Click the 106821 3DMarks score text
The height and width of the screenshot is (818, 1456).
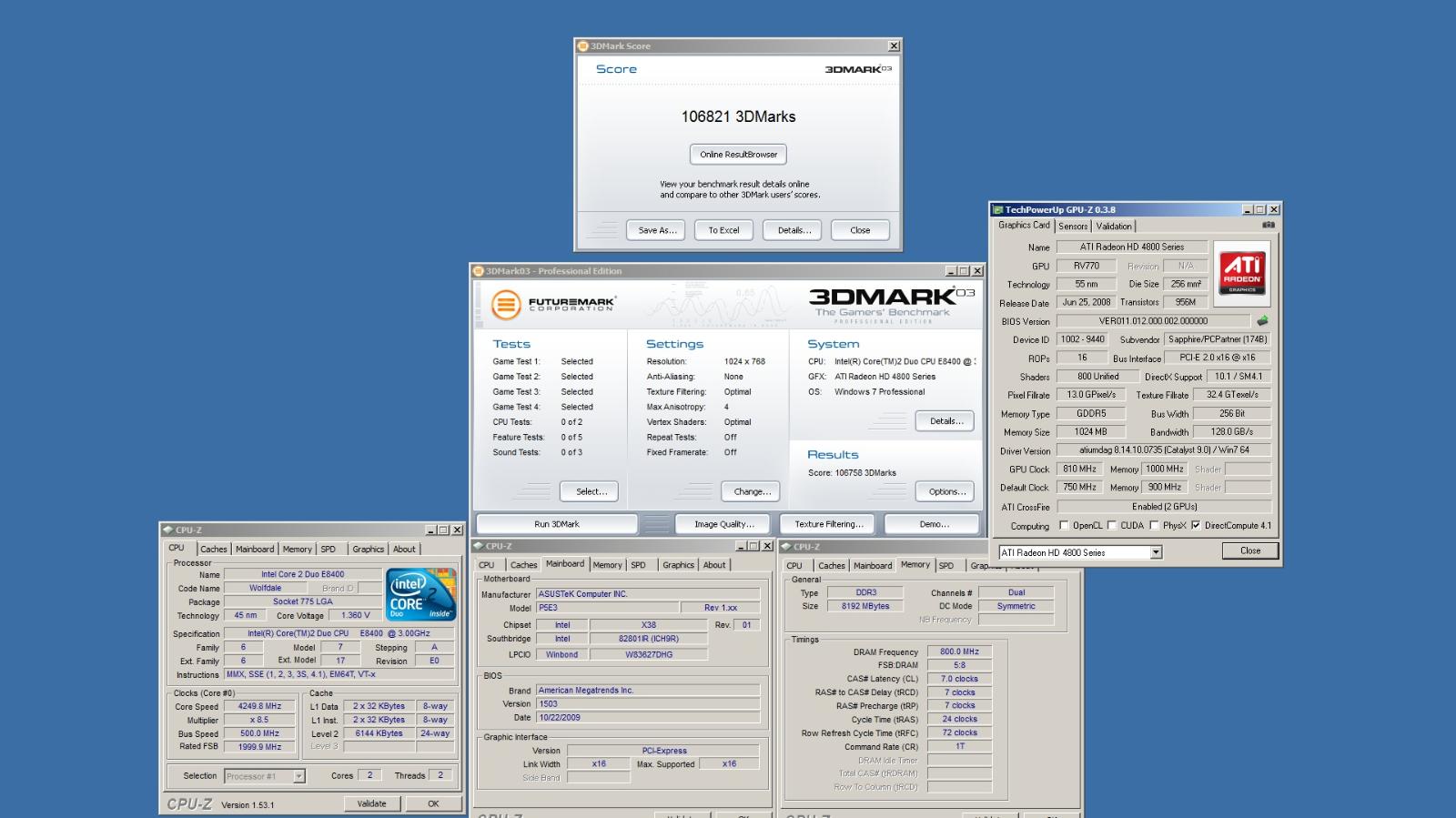click(x=738, y=116)
